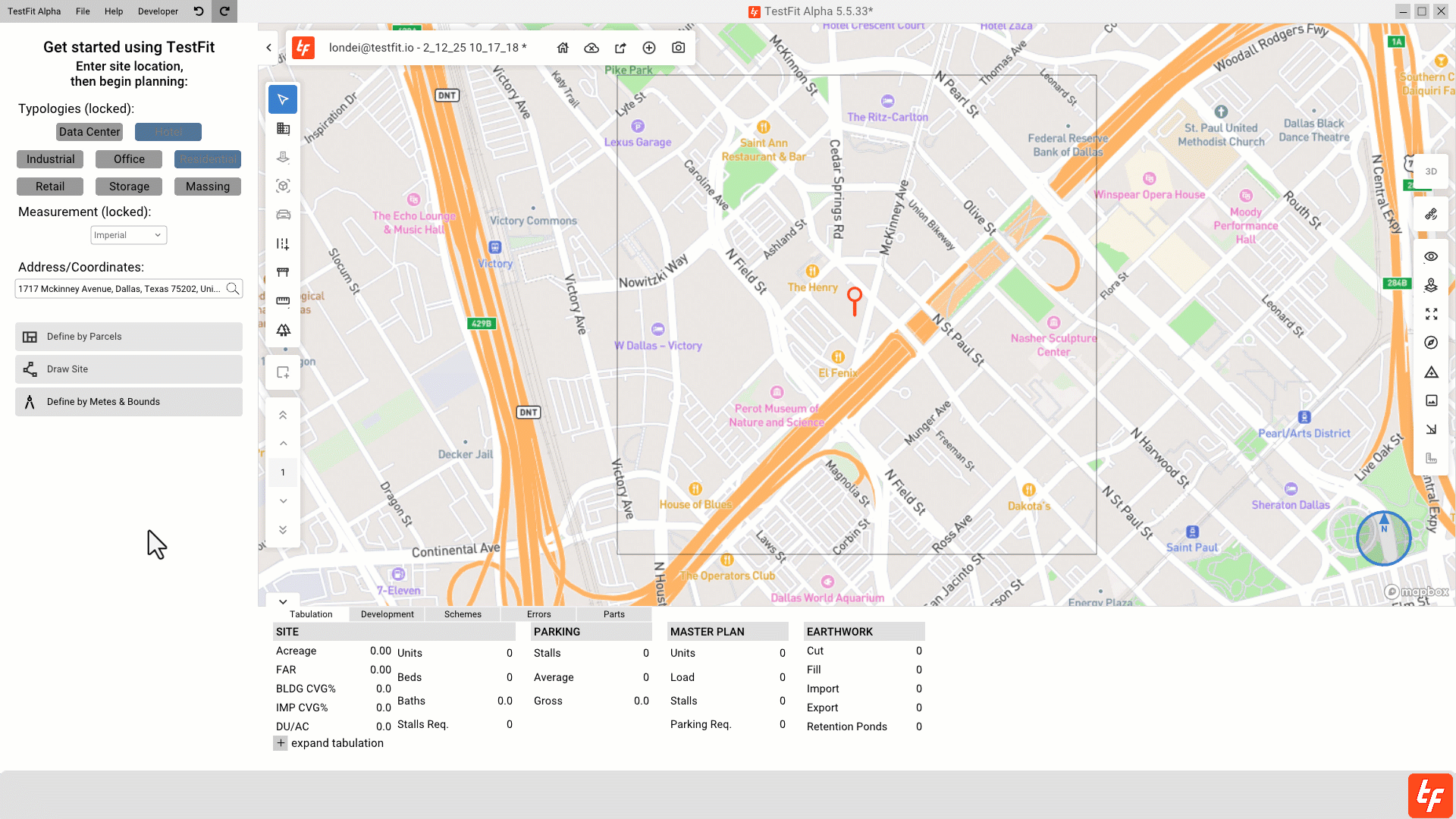Viewport: 1456px width, 819px height.
Task: Toggle satellite imagery view
Action: (1431, 215)
